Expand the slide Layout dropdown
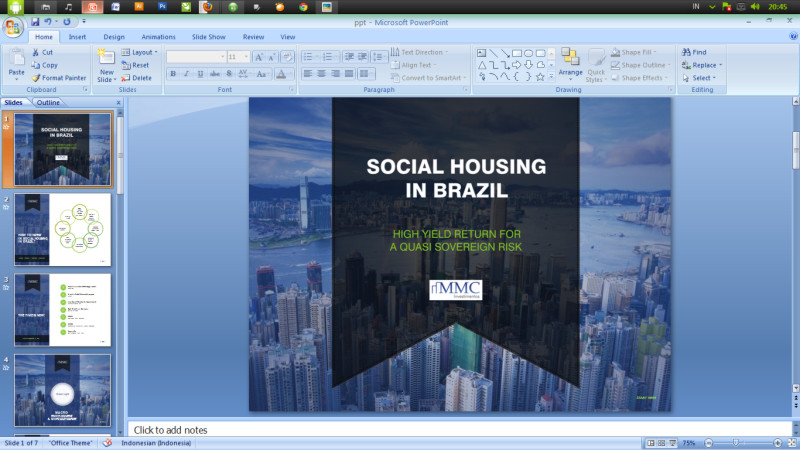800x450 pixels. [142, 52]
